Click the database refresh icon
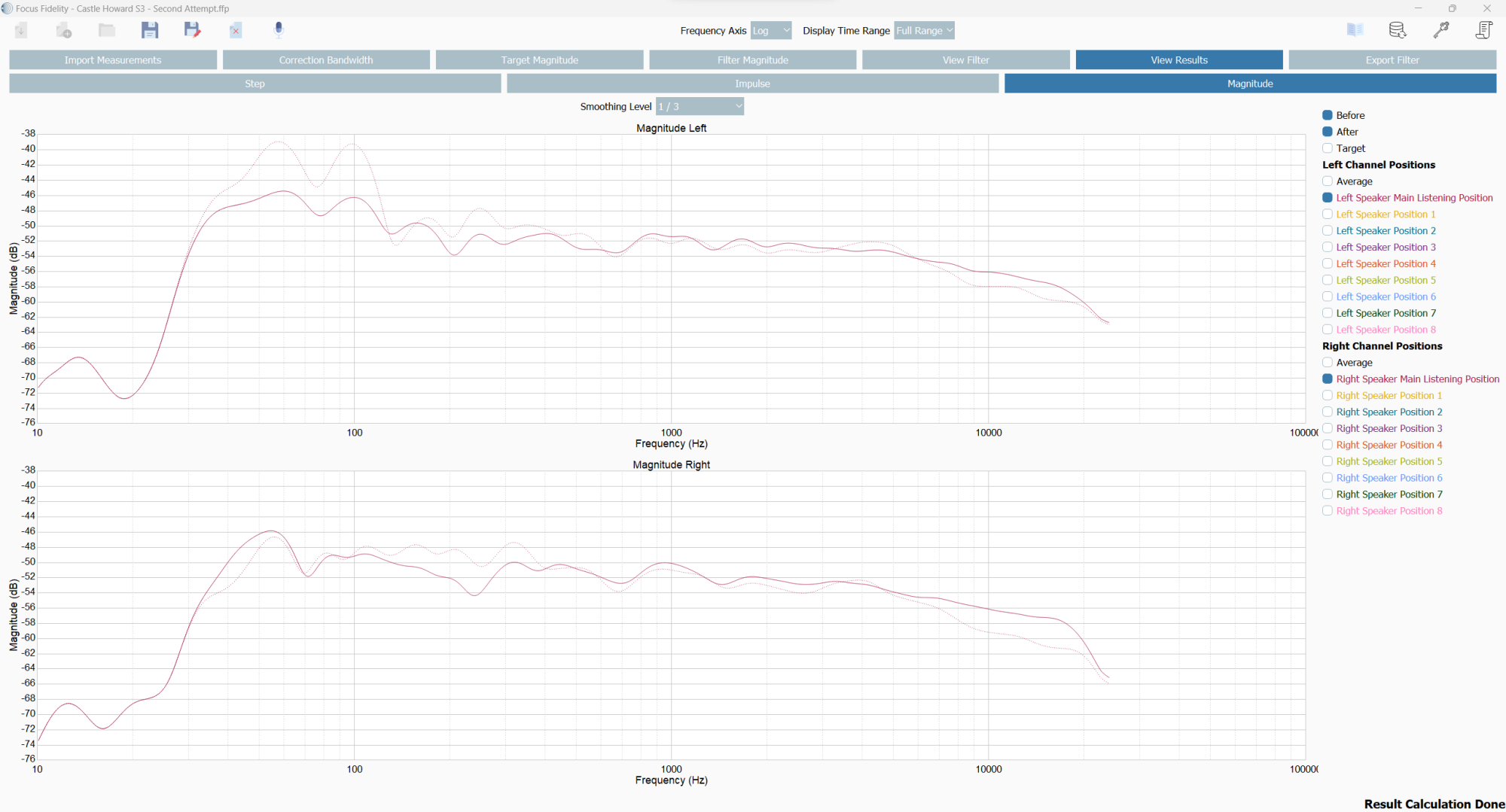This screenshot has width=1506, height=812. tap(1398, 30)
